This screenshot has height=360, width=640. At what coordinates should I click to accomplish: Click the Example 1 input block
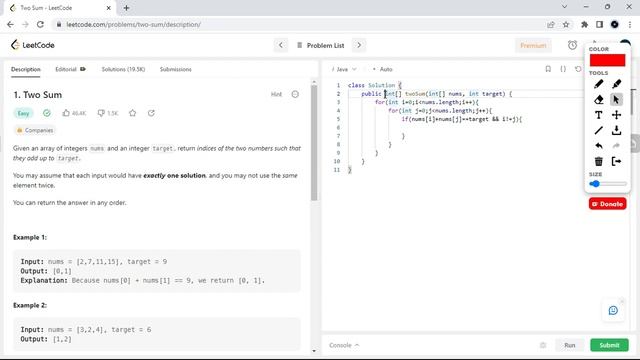(x=157, y=271)
